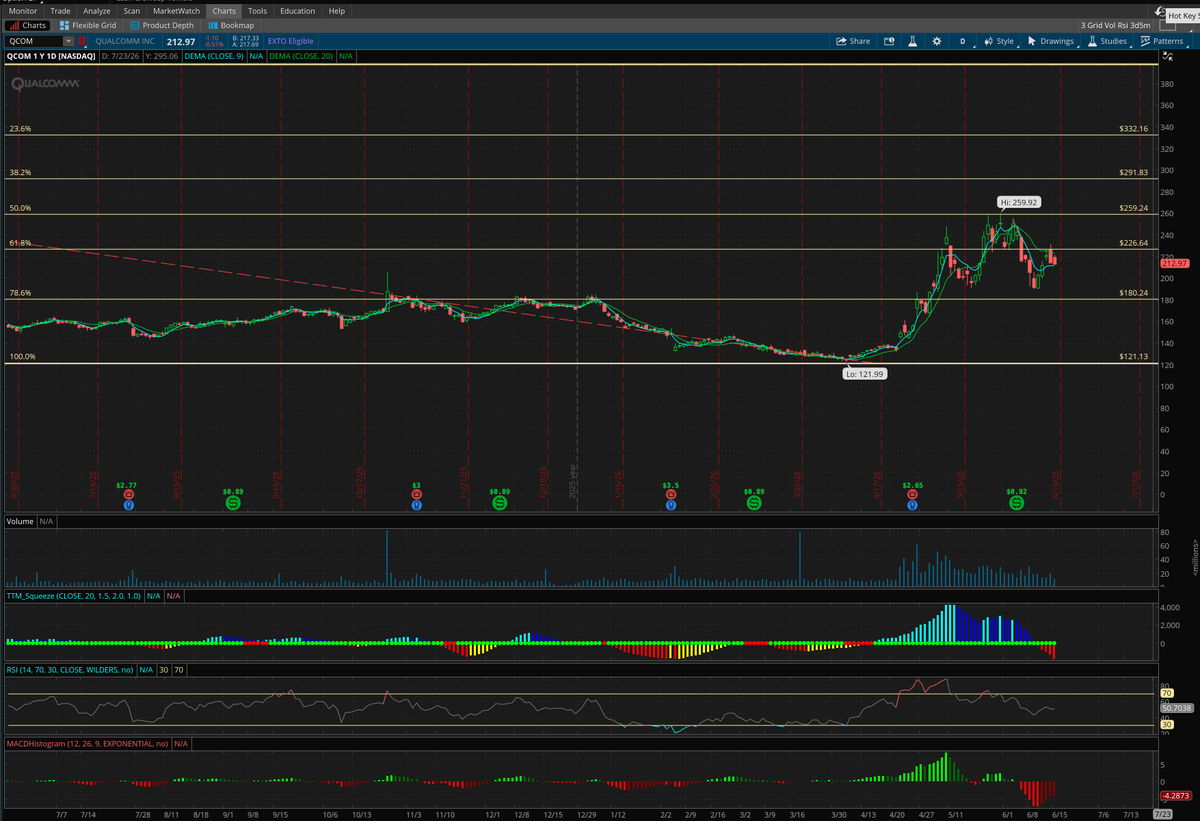The image size is (1200, 821).
Task: Click the QCOM symbol input field
Action: 34,41
